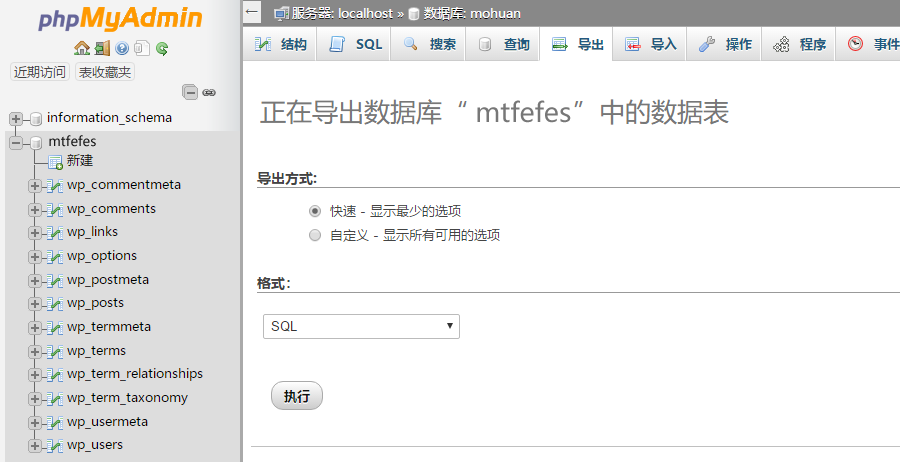Click the logout door icon
The image size is (900, 462).
102,48
